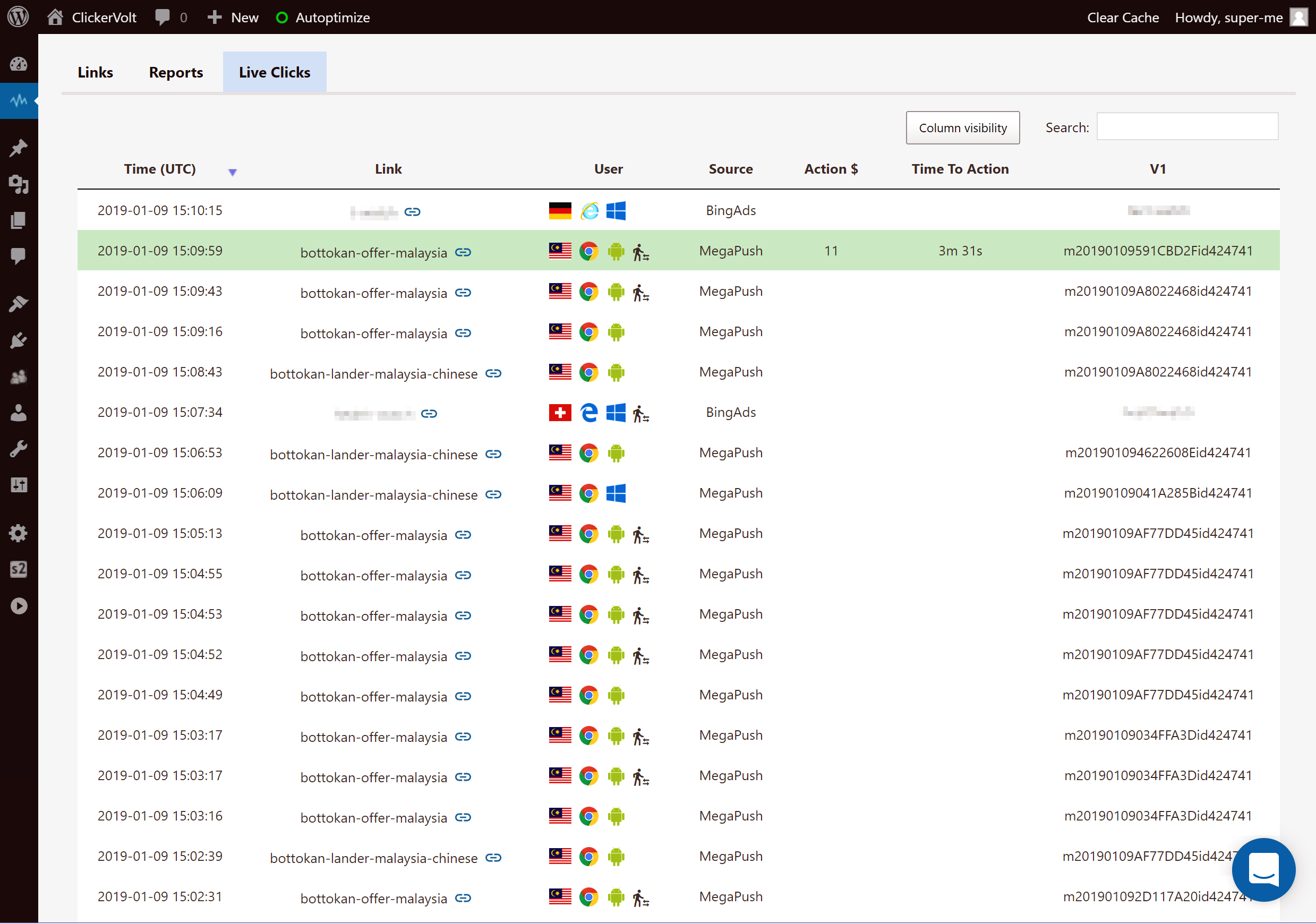Focus the Search input field
This screenshot has width=1316, height=923.
click(1187, 126)
